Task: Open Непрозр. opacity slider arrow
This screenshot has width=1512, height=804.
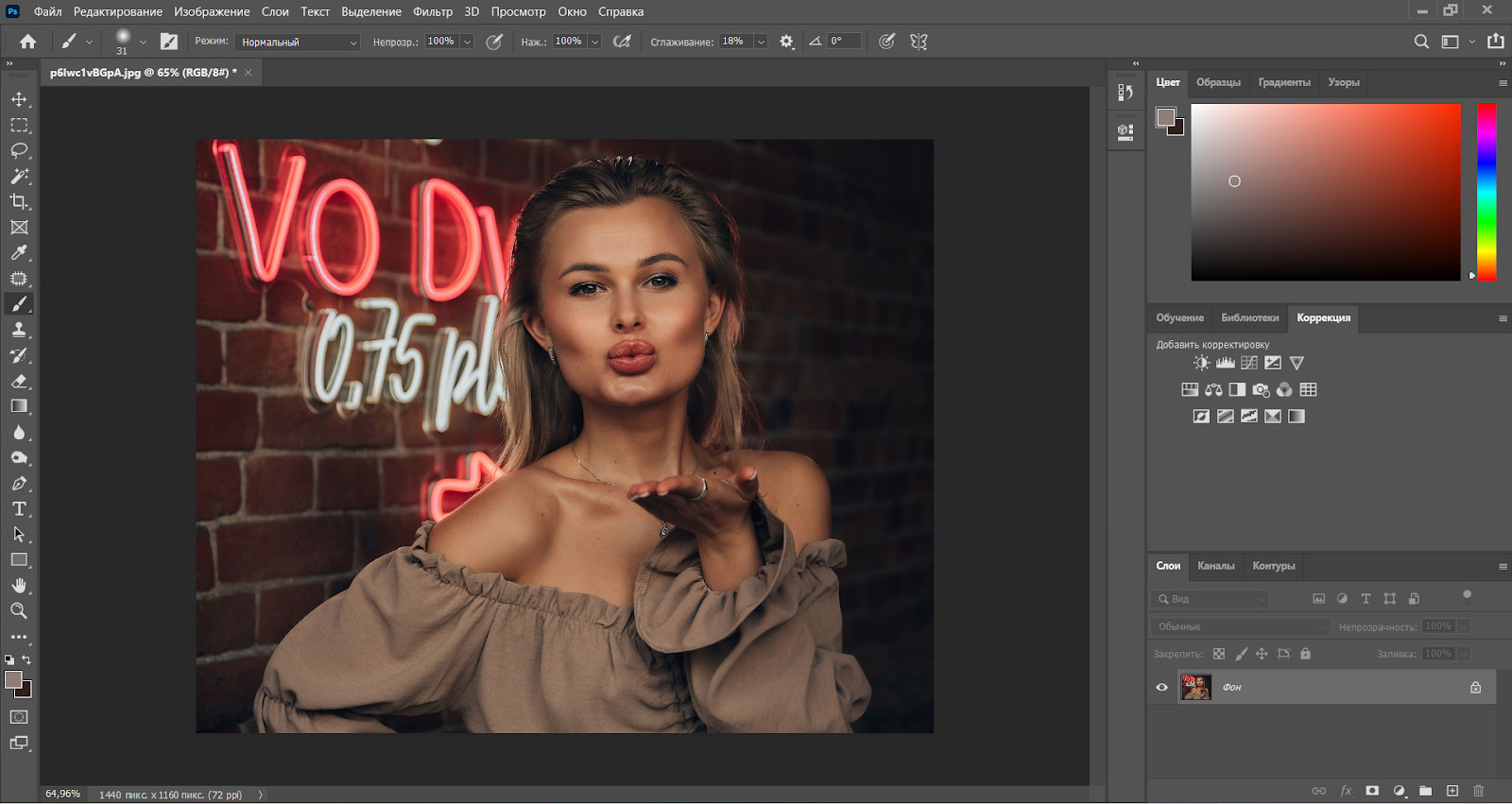Action: click(467, 42)
